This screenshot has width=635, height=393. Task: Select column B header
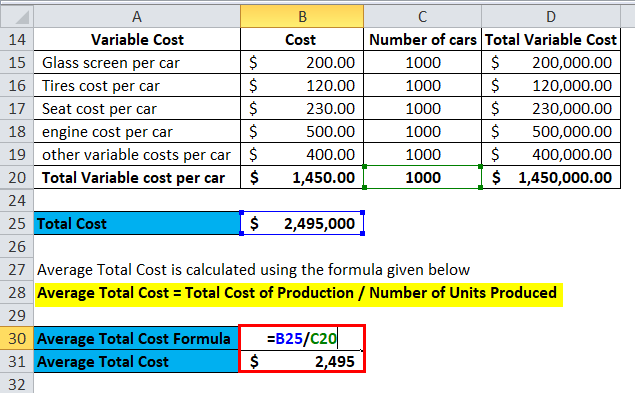[302, 17]
